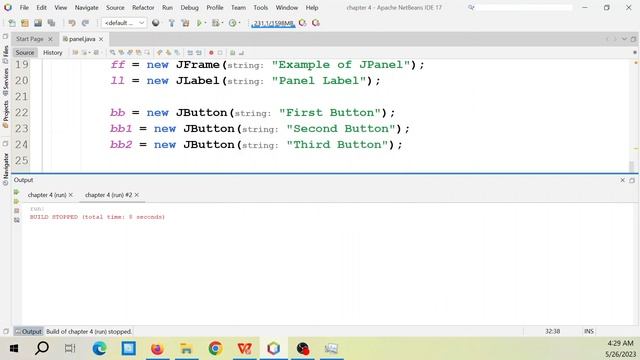Close the chapter 4 (run) #2 output tab

click(137, 195)
